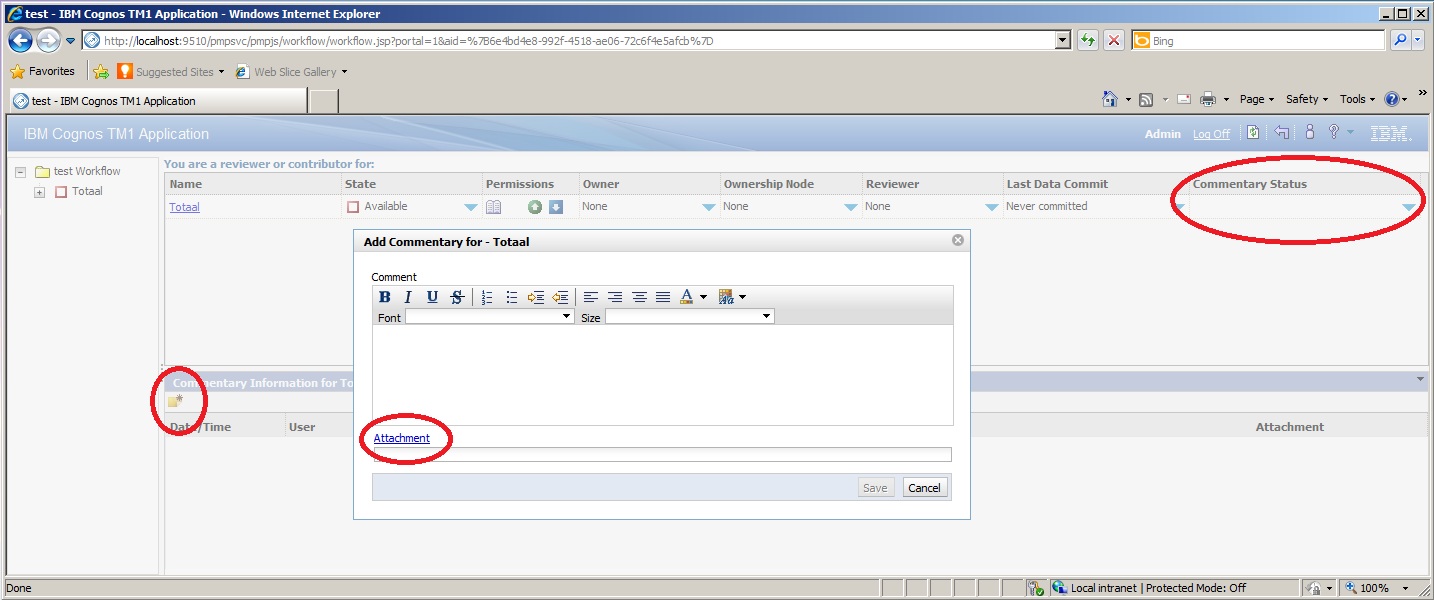Select Totaal in the workflow tree
This screenshot has height=600, width=1434.
(87, 191)
